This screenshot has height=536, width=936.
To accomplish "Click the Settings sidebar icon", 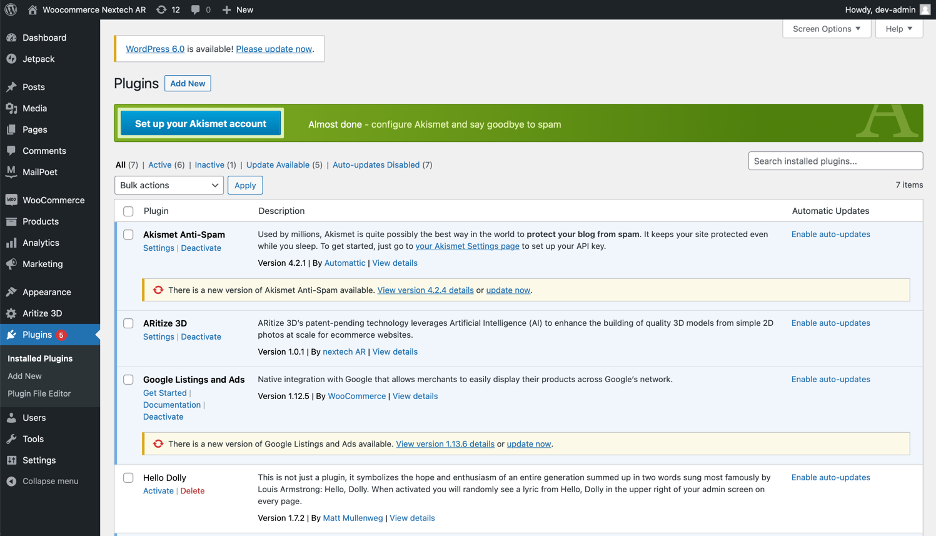I will click(x=11, y=460).
